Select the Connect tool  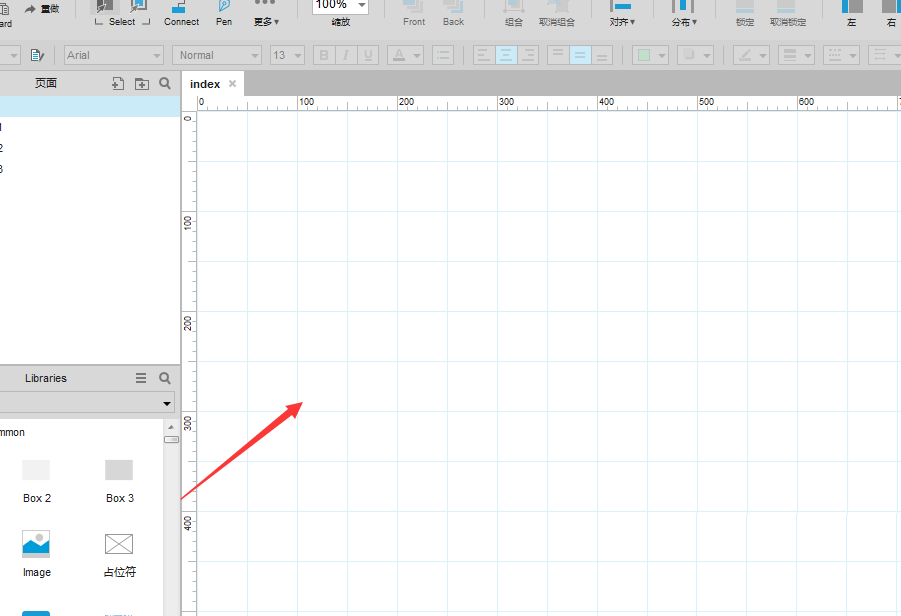181,13
